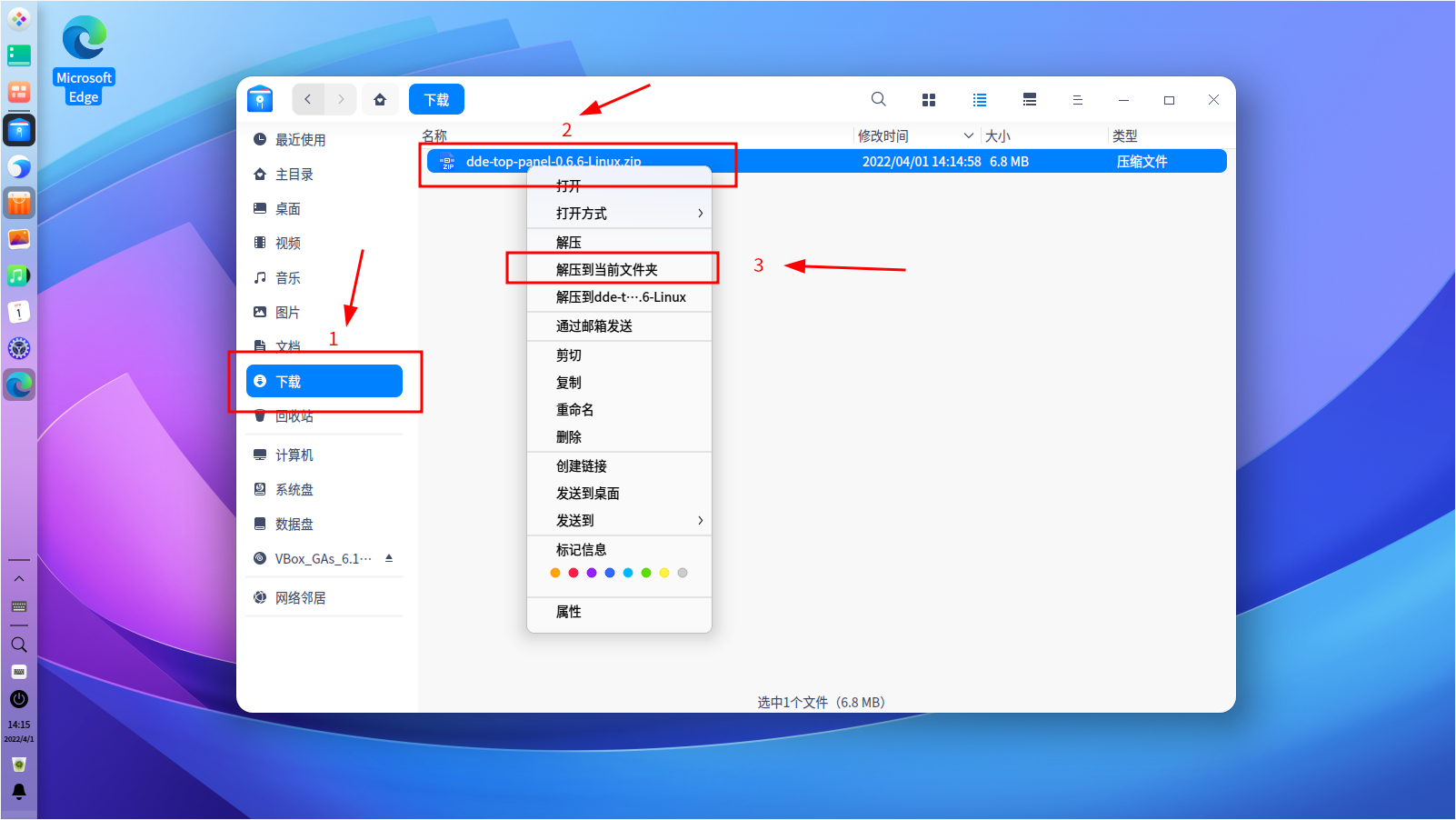Select 复制 in the context menu
This screenshot has height=820, width=1456.
pos(619,383)
